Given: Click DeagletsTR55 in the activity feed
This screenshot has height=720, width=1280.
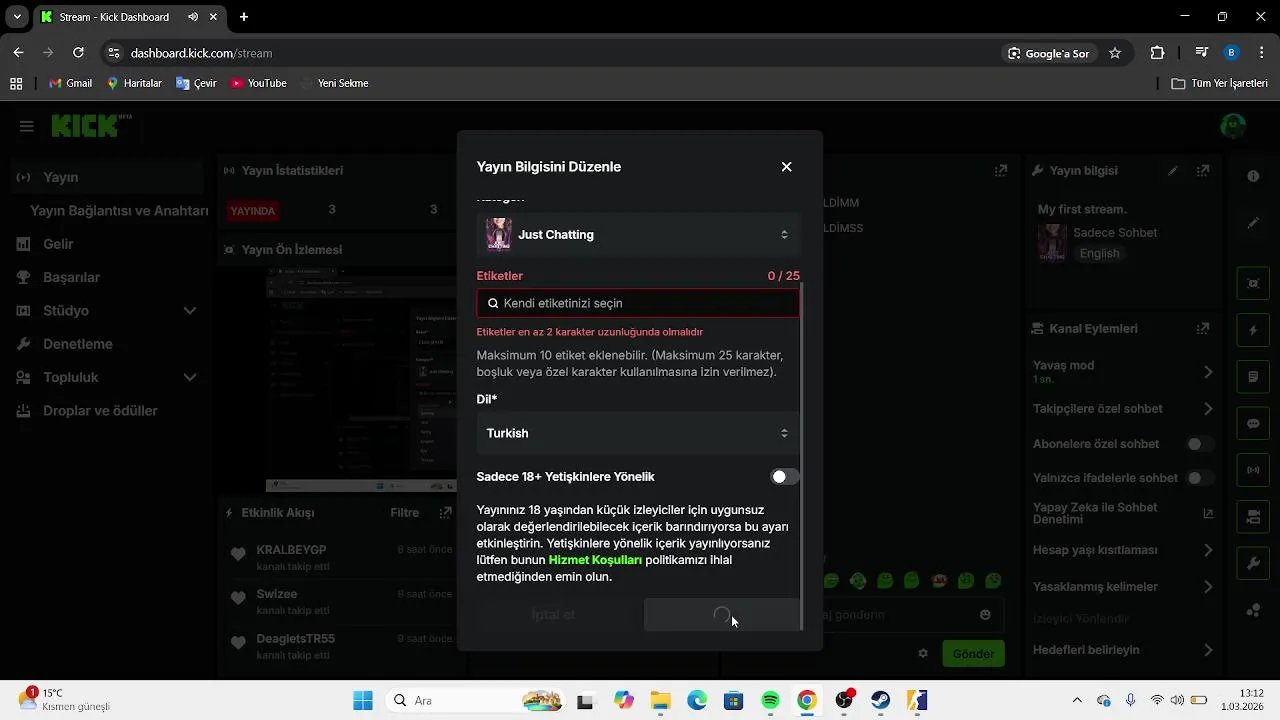Looking at the screenshot, I should pos(295,639).
